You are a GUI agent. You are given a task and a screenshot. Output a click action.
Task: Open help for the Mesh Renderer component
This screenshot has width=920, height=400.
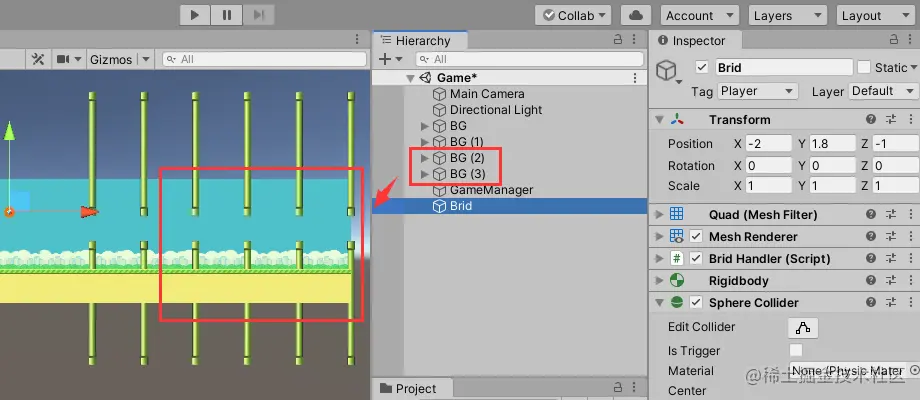(x=871, y=236)
